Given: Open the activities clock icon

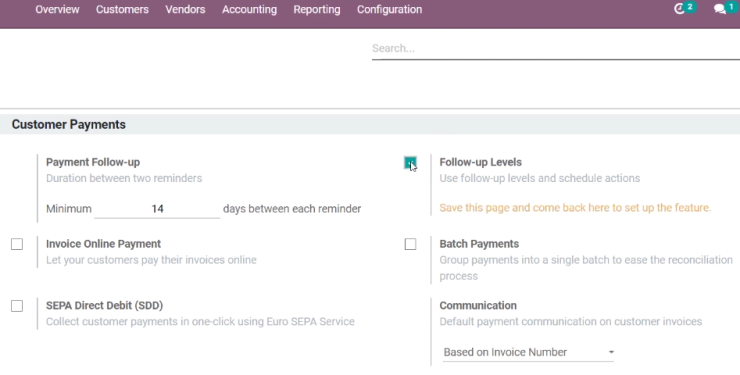Looking at the screenshot, I should click(679, 9).
